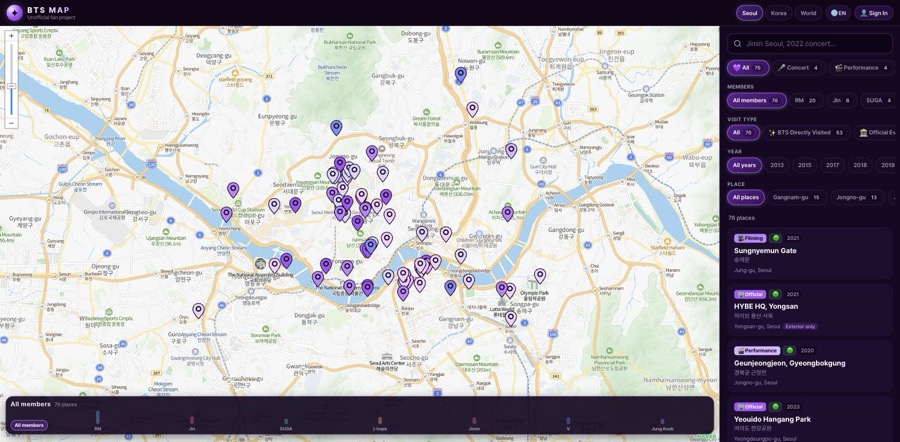The height and width of the screenshot is (442, 900).
Task: Click the Official Ev visit type chip
Action: pyautogui.click(x=876, y=133)
